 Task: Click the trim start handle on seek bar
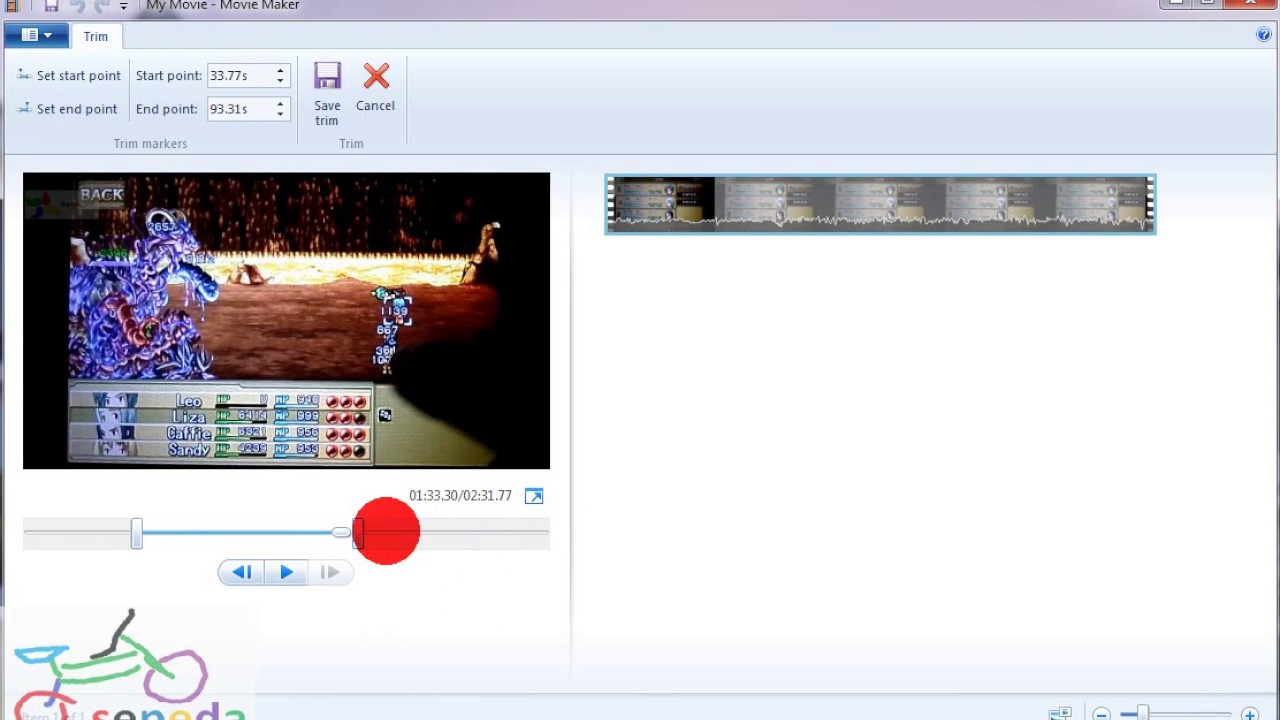136,533
